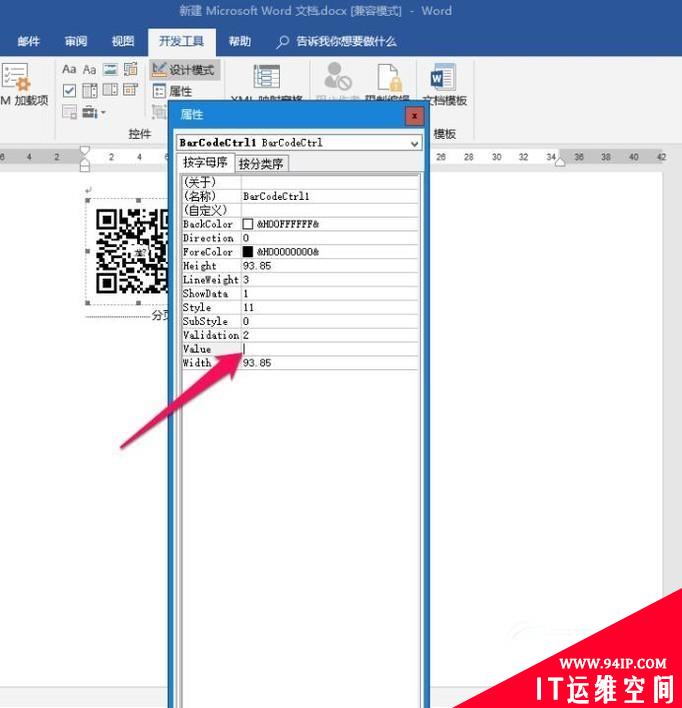The width and height of the screenshot is (682, 708).
Task: Click Width value 93.85
Action: tap(330, 363)
